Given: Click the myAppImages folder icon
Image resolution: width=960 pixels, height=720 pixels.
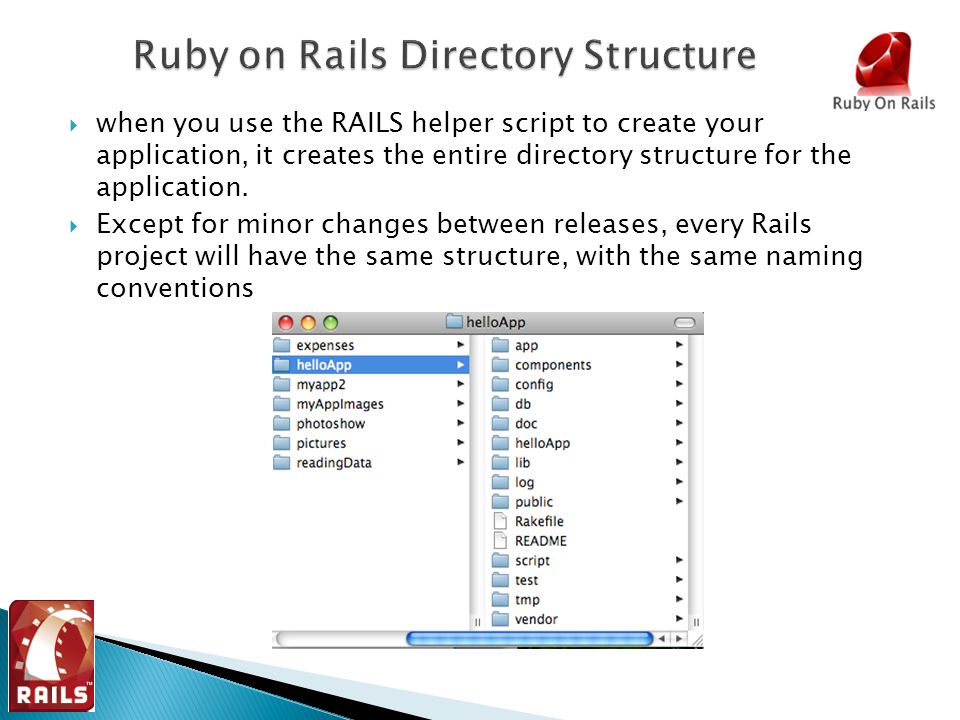Looking at the screenshot, I should 282,403.
